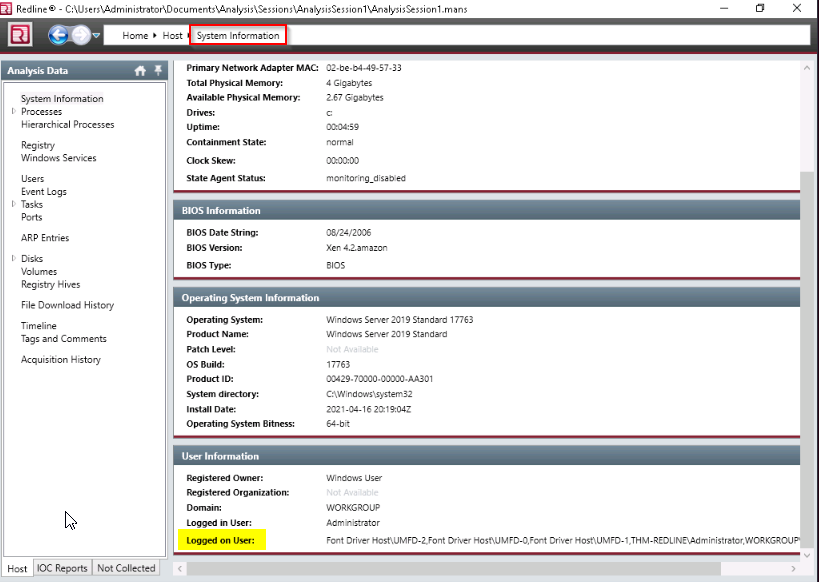
Task: Click the Logged on User label
Action: (x=220, y=540)
